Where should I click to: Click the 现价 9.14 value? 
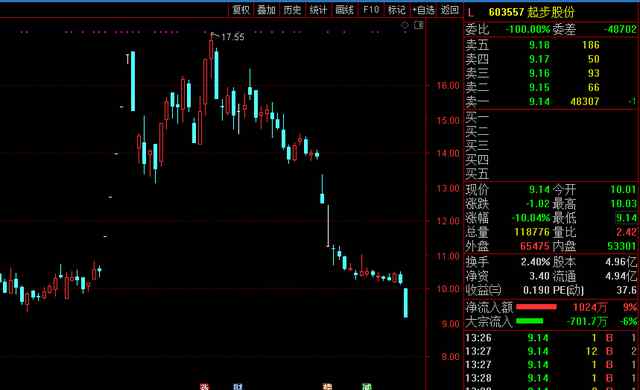[539, 190]
